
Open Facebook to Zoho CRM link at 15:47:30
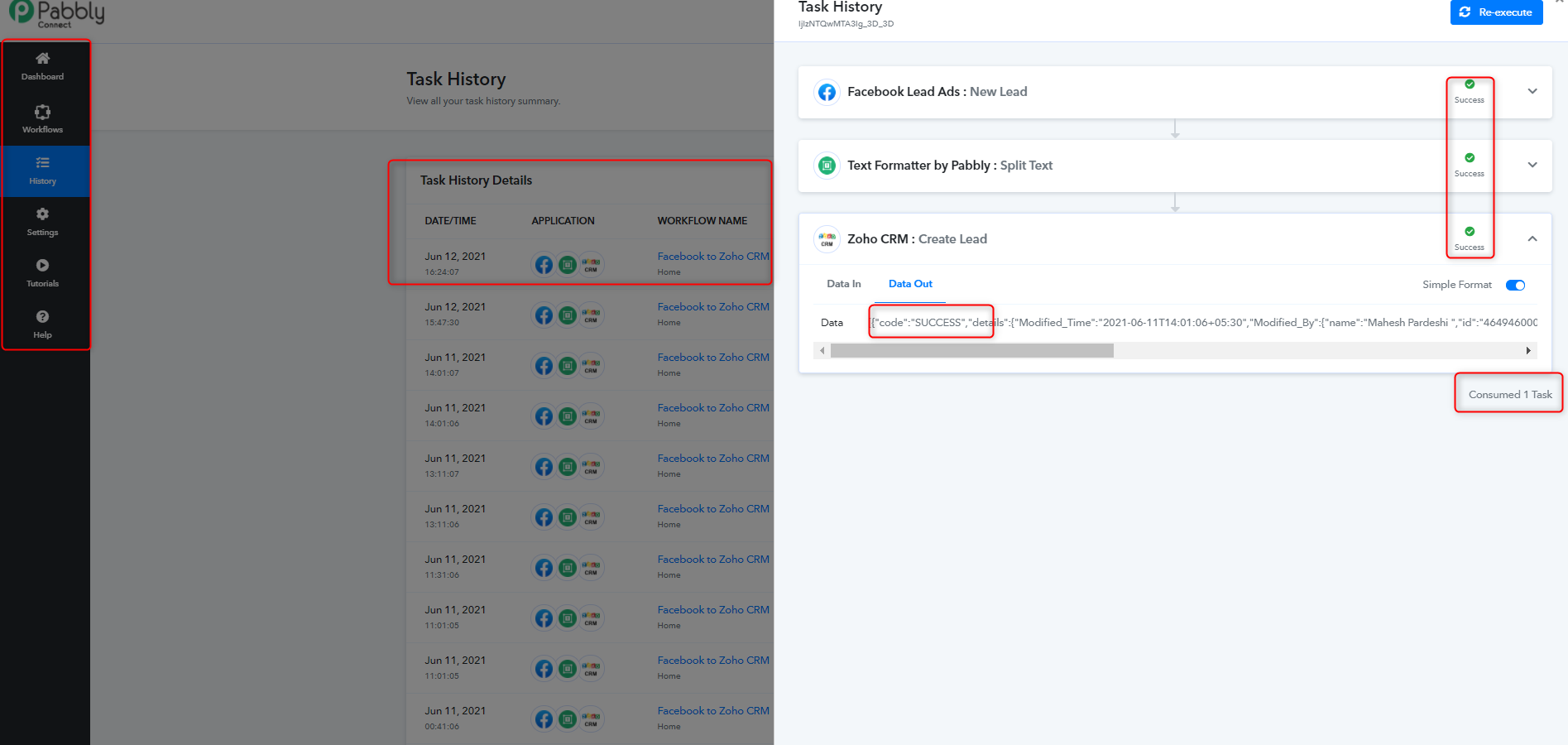(x=713, y=307)
